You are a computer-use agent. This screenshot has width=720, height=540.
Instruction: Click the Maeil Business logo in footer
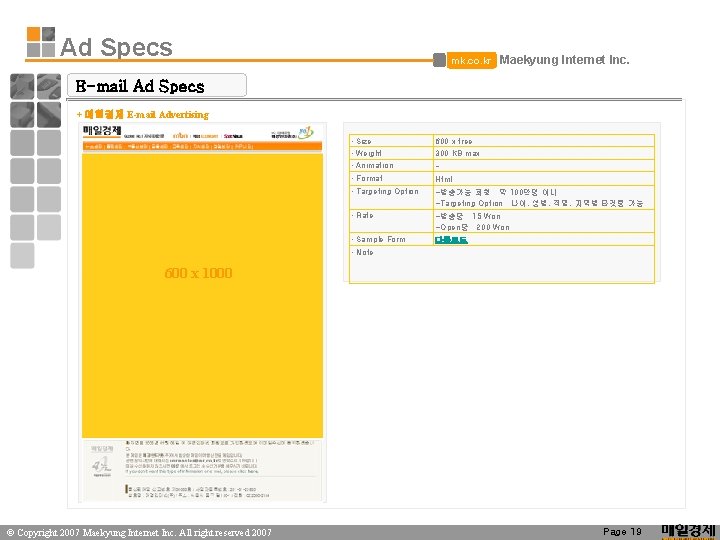(688, 532)
